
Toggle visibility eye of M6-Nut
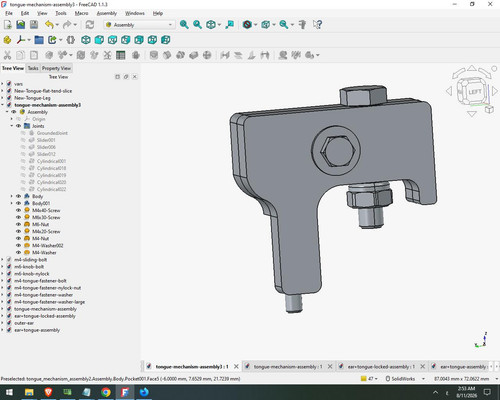coord(19,224)
